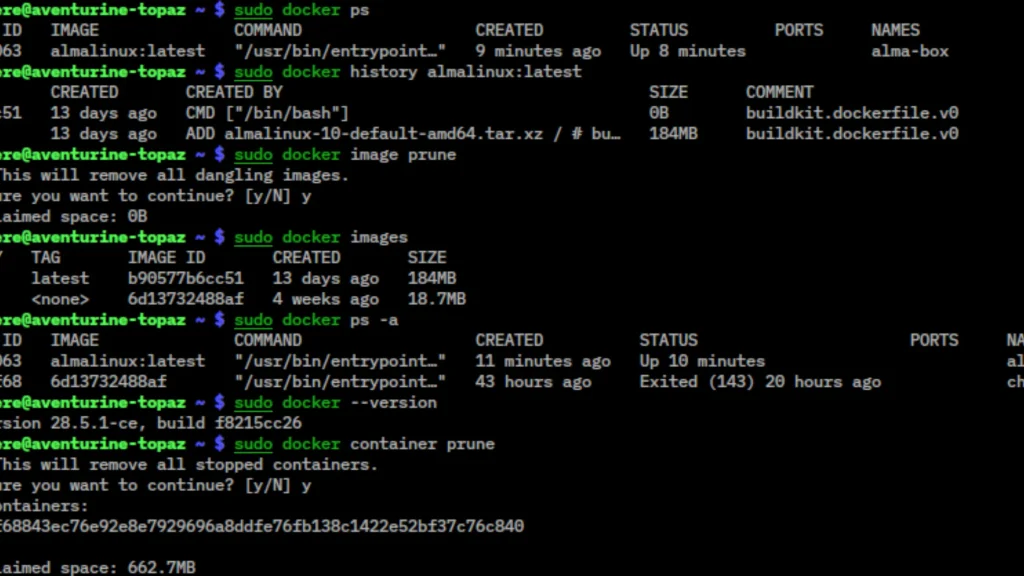Click the CMD ["/bin/bash"] history entry
Image resolution: width=1024 pixels, height=576 pixels.
[x=265, y=112]
